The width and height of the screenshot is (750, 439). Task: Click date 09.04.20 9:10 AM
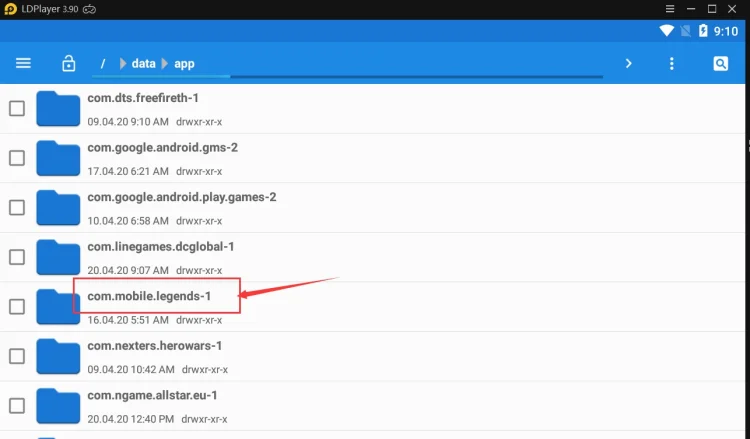128,122
